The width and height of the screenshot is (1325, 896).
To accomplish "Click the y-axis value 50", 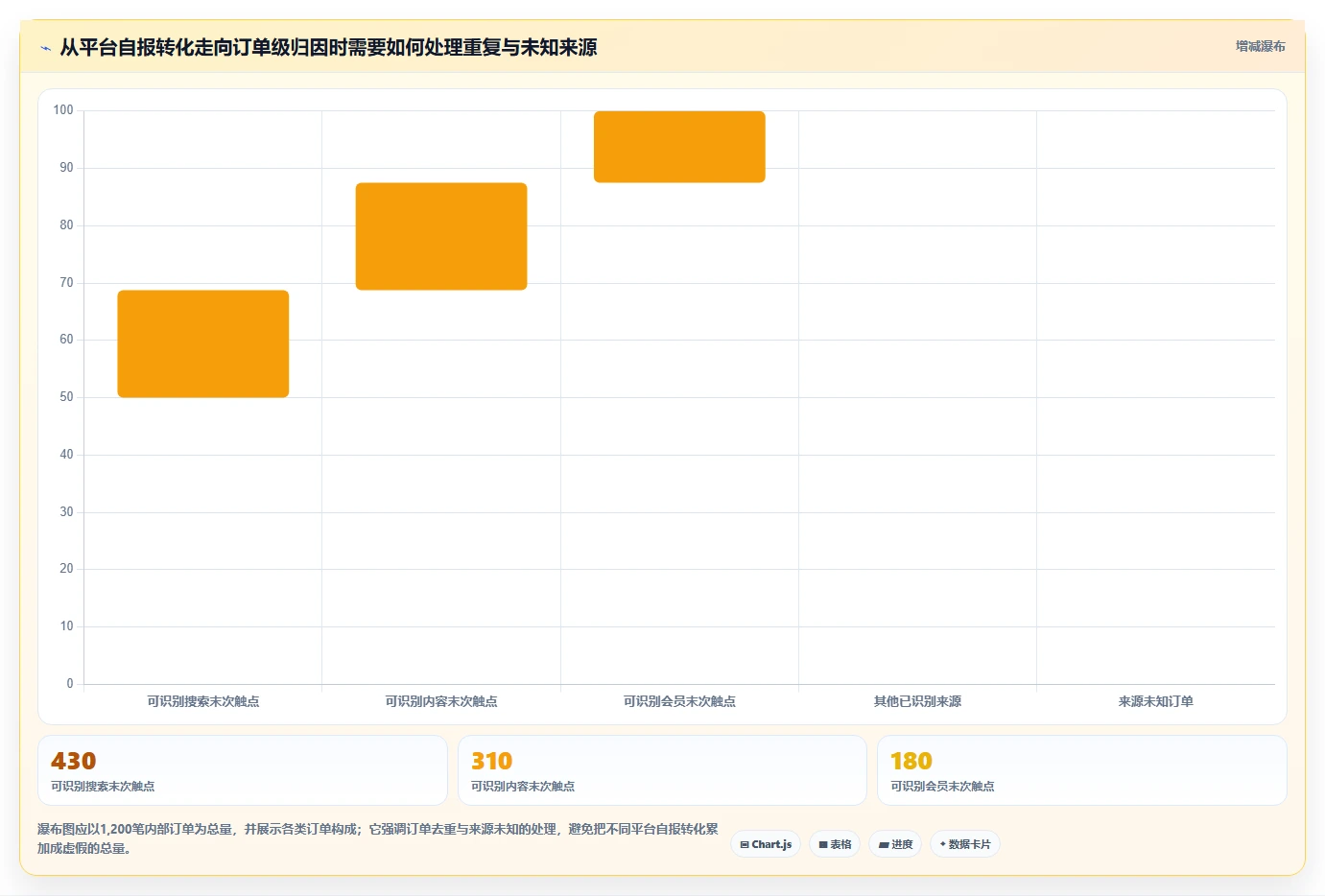I will [66, 397].
